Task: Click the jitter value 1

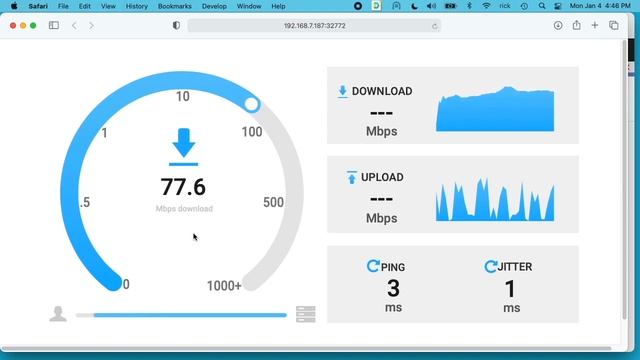Action: coord(510,289)
